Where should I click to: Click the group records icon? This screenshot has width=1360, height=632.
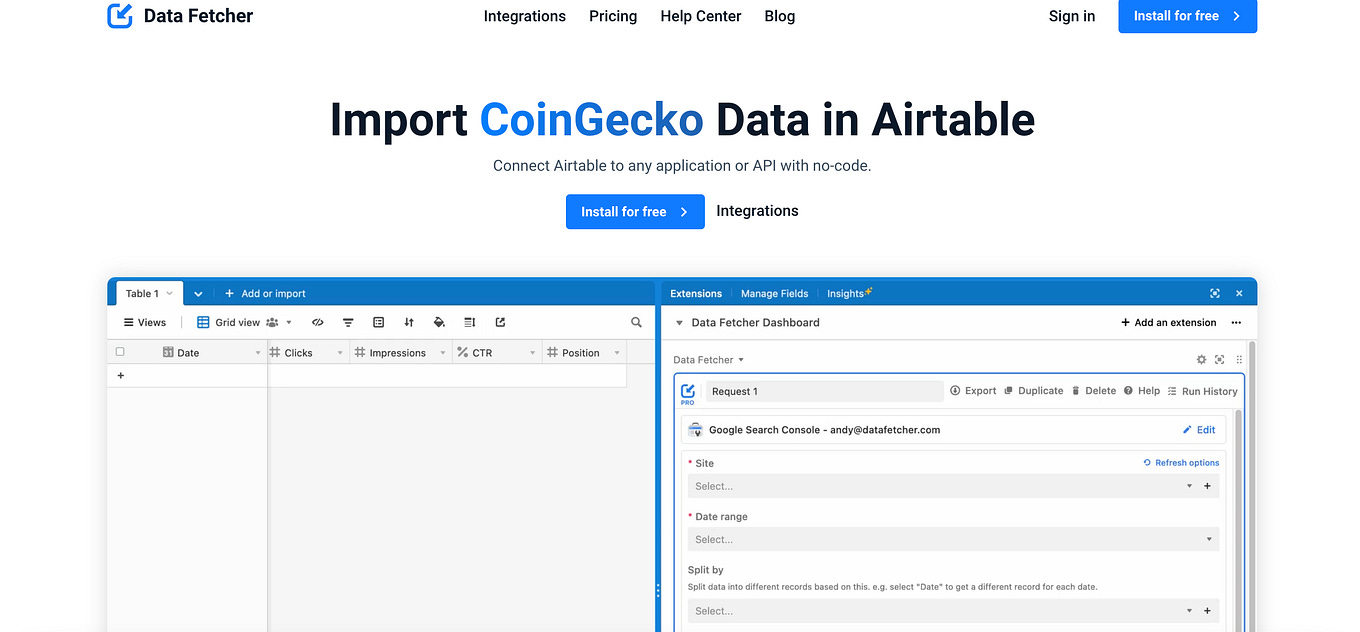[x=378, y=323]
